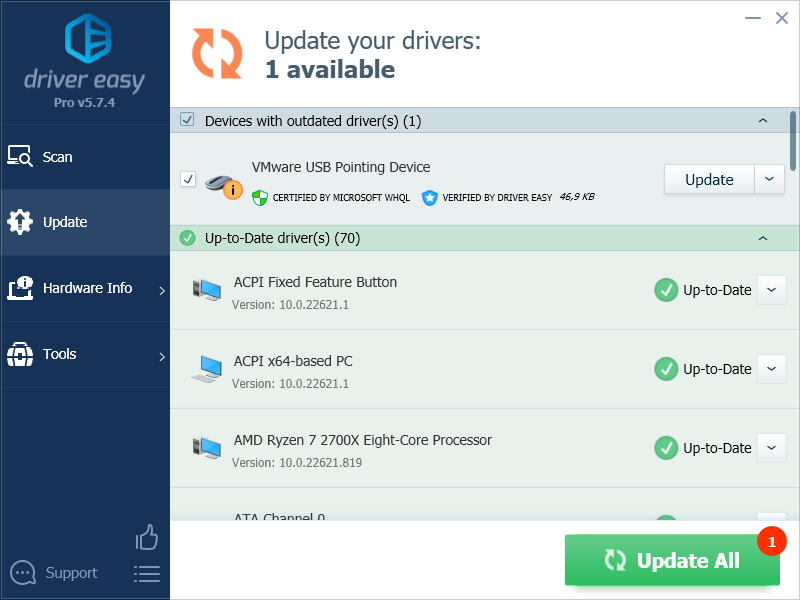
Task: Click the 46,9 KB file size text
Action: click(577, 196)
